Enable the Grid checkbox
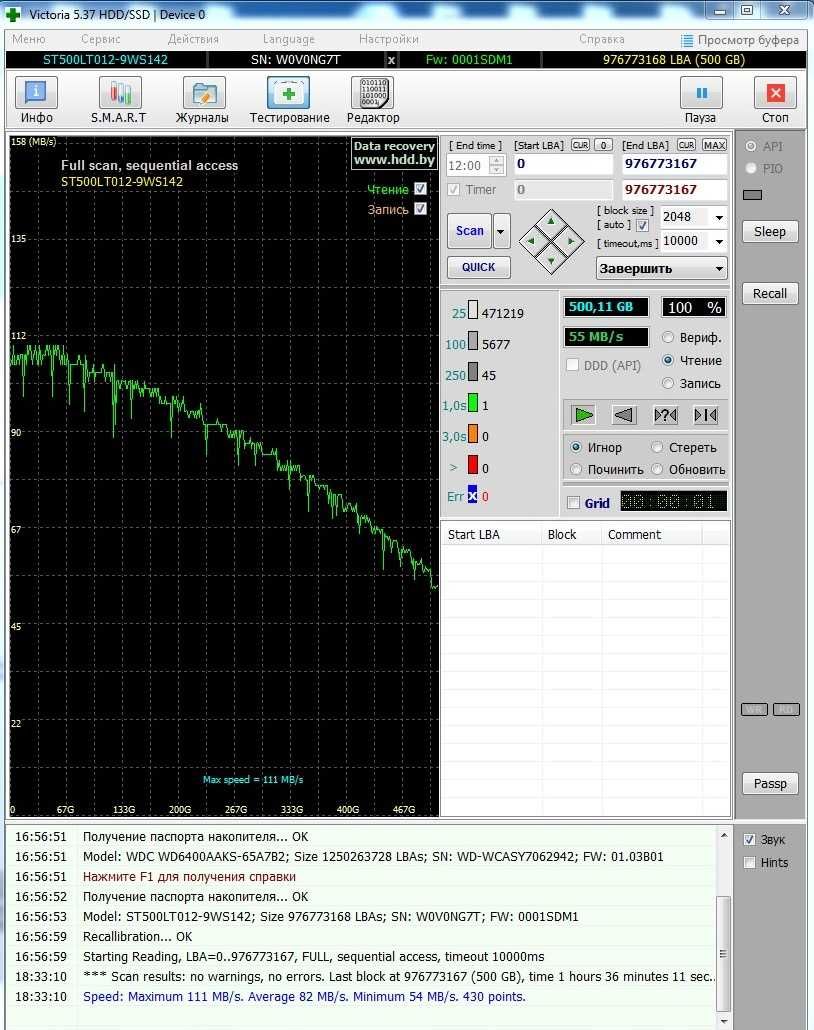The image size is (814, 1030). click(x=574, y=503)
